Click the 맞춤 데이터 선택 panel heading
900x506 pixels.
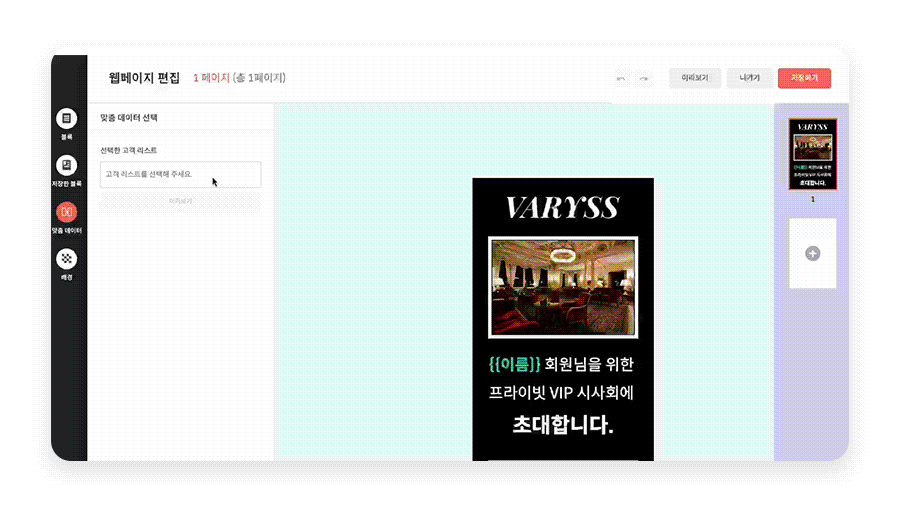click(x=129, y=118)
